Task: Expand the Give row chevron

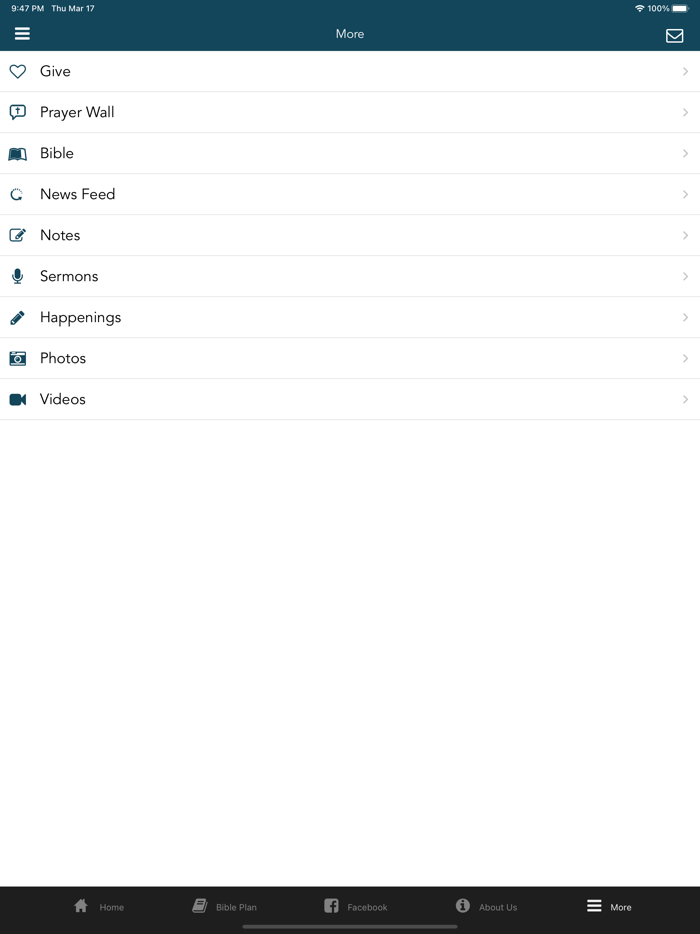Action: [x=685, y=72]
